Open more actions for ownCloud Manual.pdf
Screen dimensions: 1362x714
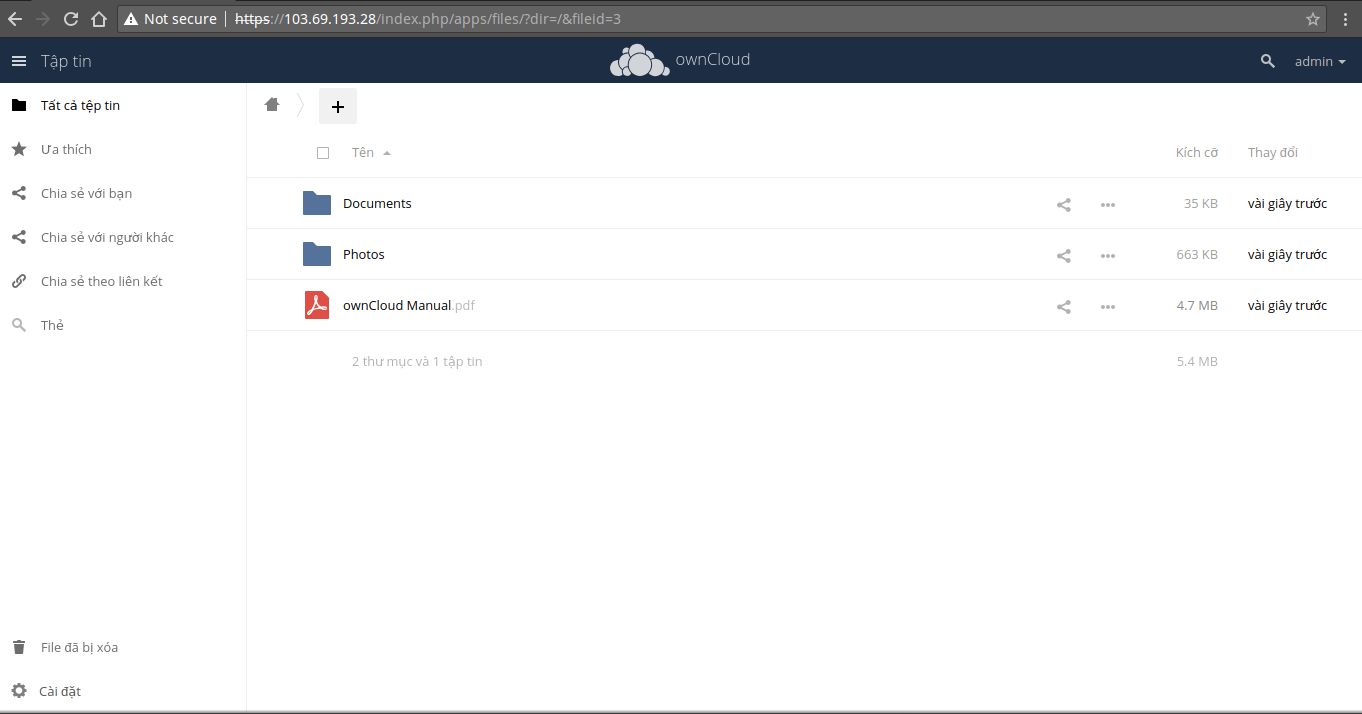(1108, 306)
